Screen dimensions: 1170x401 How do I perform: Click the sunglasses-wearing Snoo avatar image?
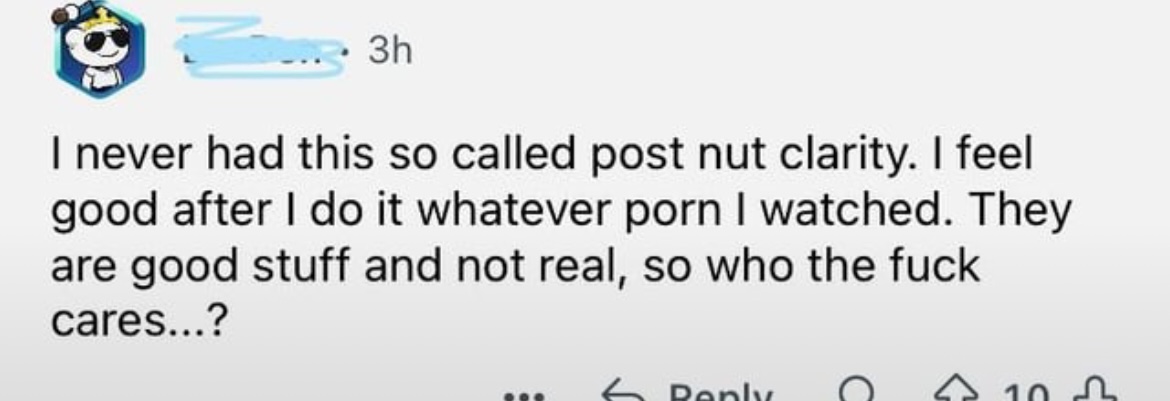(x=100, y=51)
